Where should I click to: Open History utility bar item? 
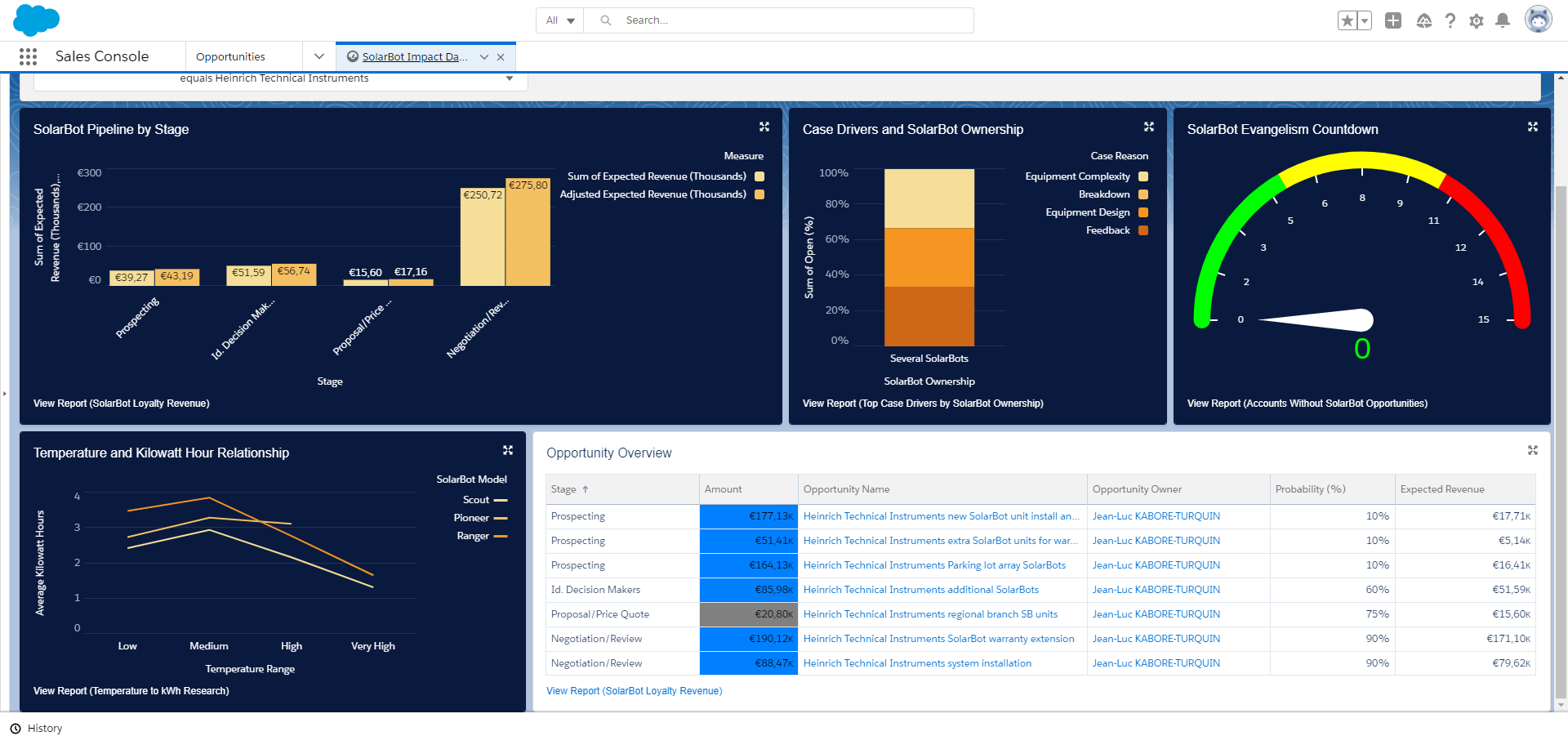pyautogui.click(x=37, y=729)
